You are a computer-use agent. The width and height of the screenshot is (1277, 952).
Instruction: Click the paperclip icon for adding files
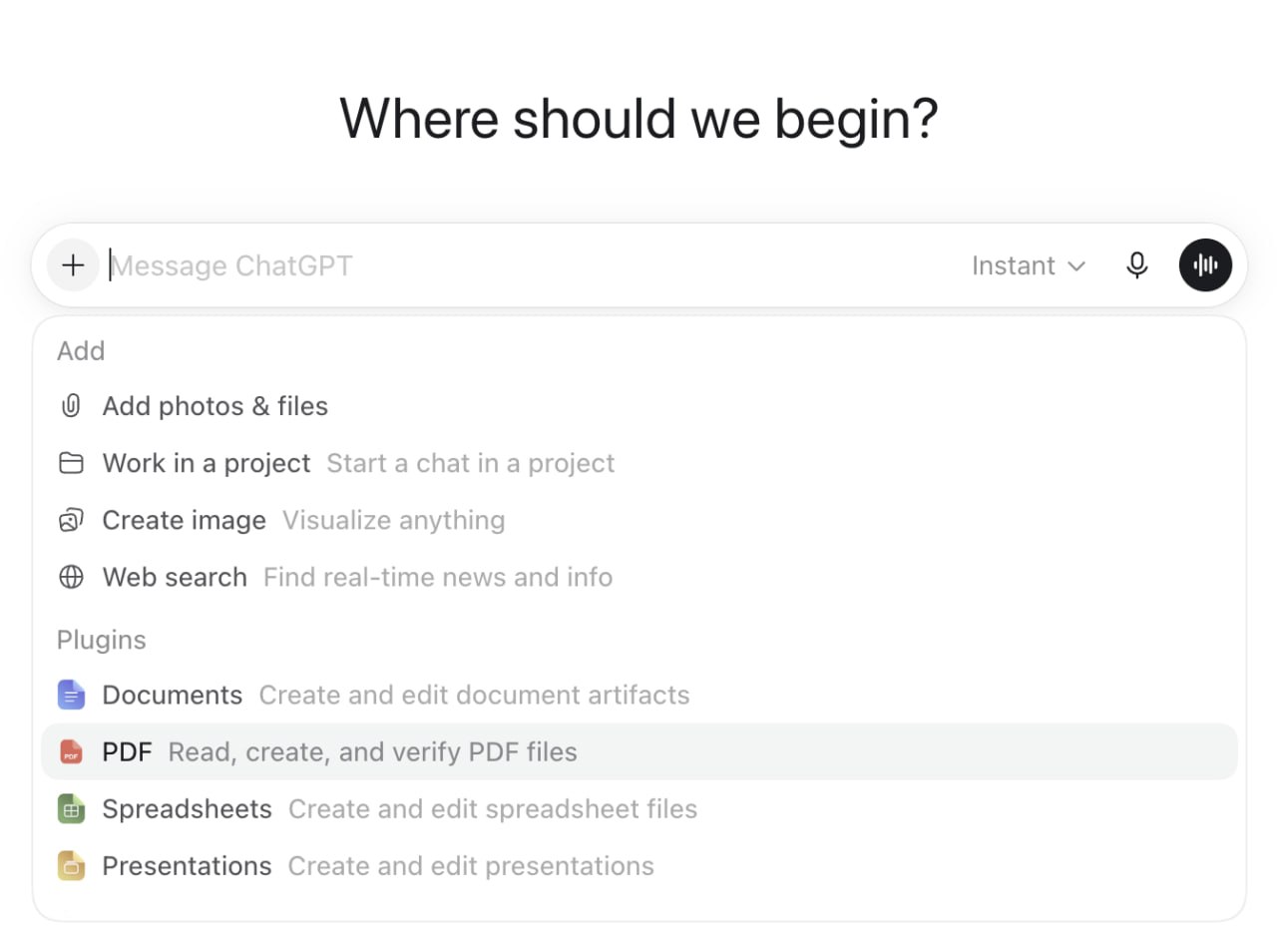point(71,406)
